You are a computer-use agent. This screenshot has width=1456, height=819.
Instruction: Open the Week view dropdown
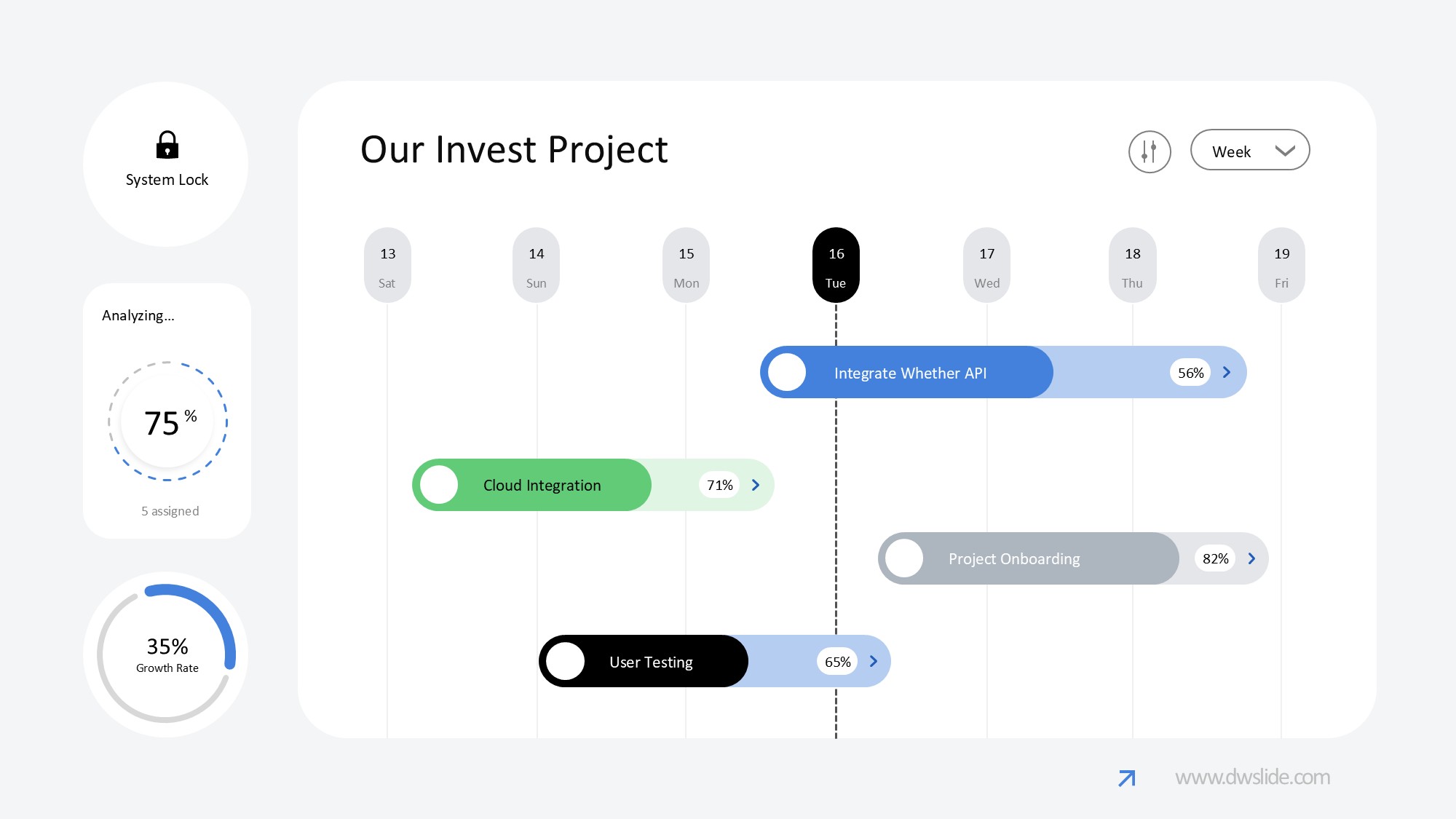click(x=1250, y=151)
